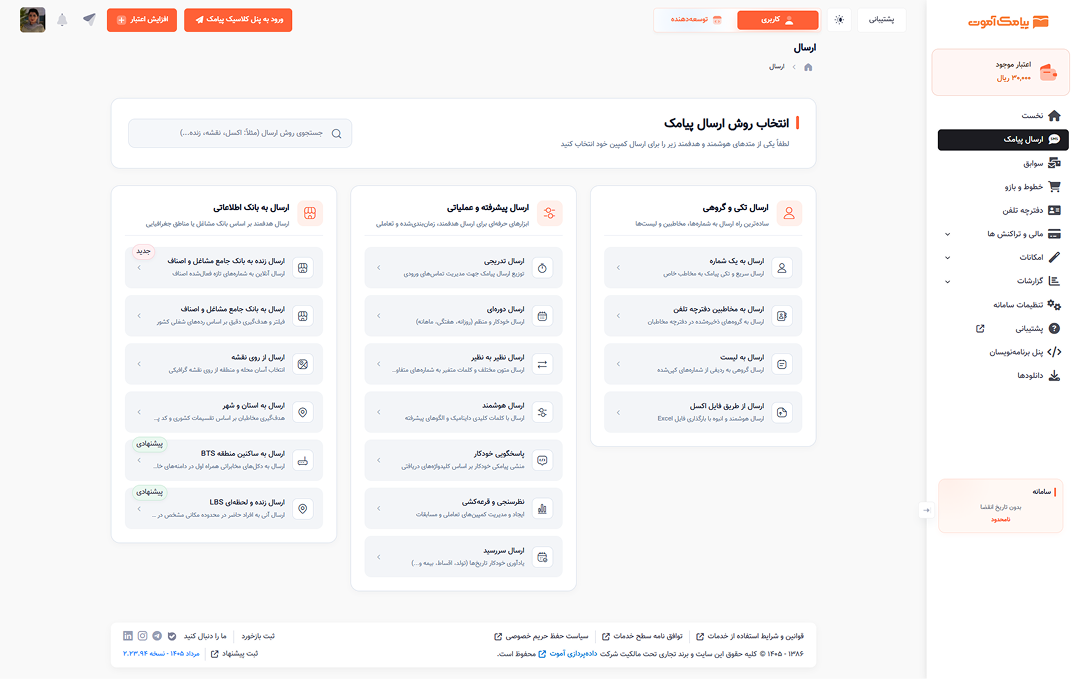Image resolution: width=1075 pixels, height=679 pixels.
Task: Open the Telegram footer icon
Action: pos(157,636)
